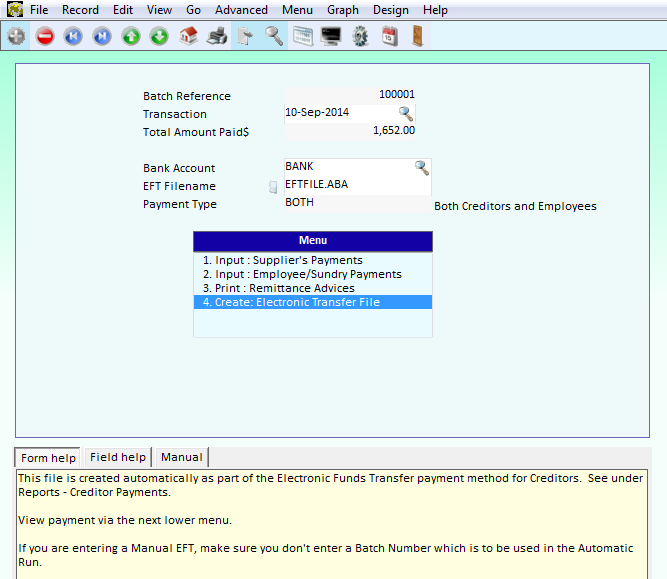667x579 pixels.
Task: Click the red delete record icon
Action: 45,36
